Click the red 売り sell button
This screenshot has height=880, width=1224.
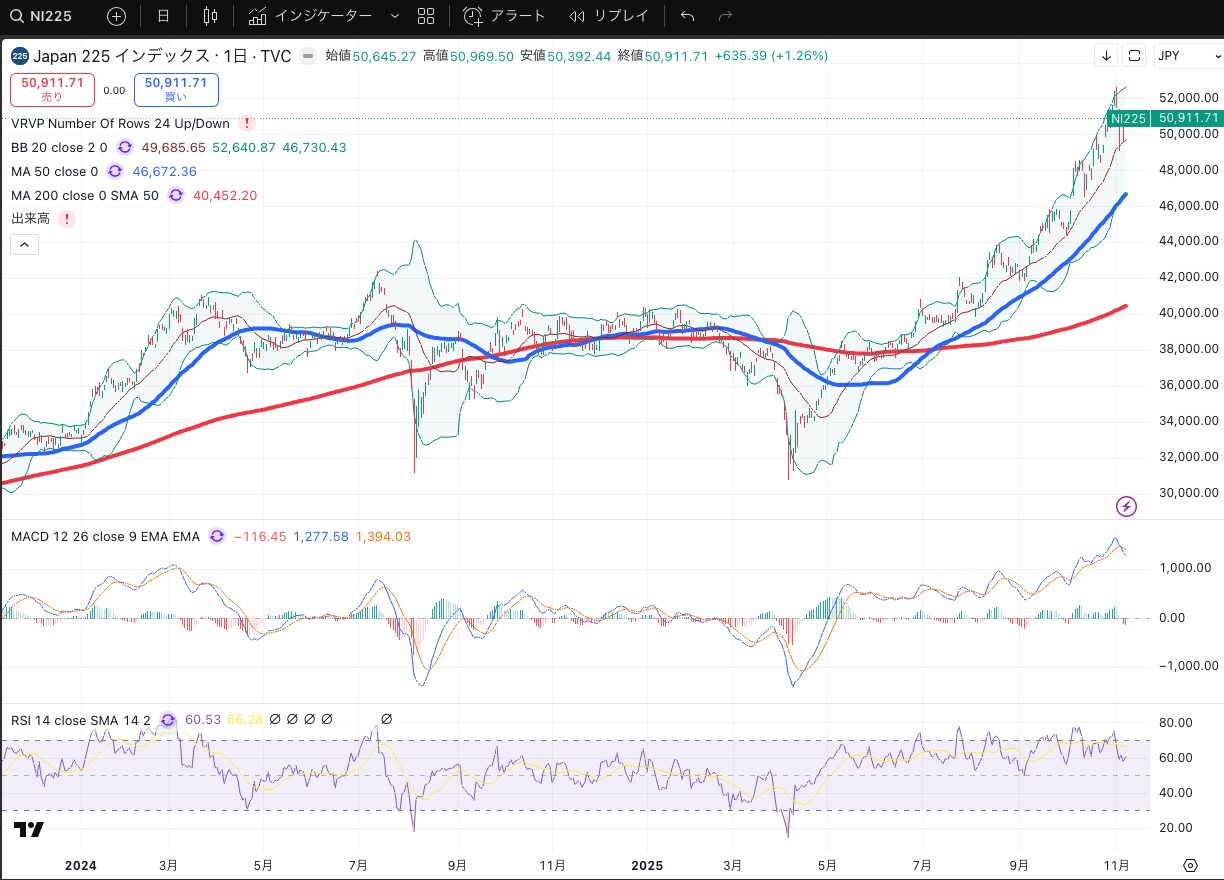coord(52,89)
